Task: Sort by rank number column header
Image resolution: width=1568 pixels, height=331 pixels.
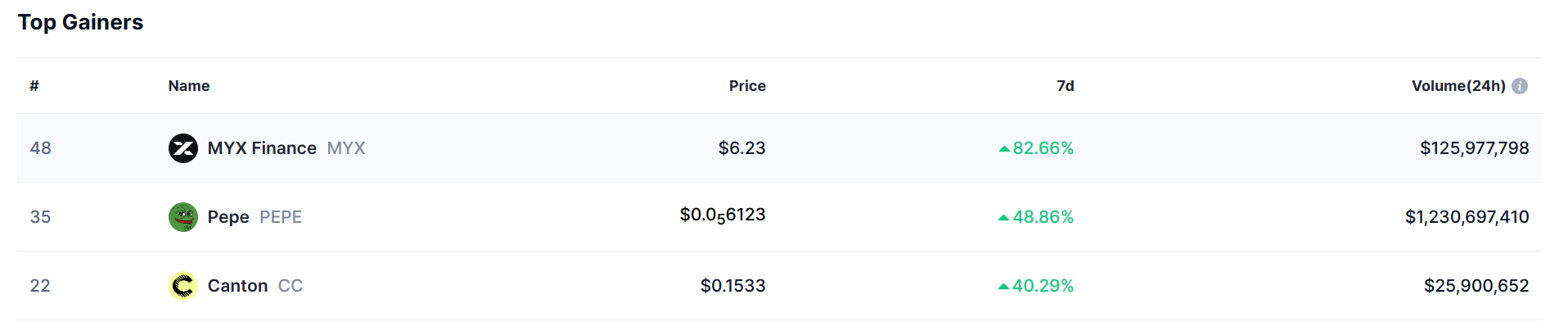Action: 34,86
